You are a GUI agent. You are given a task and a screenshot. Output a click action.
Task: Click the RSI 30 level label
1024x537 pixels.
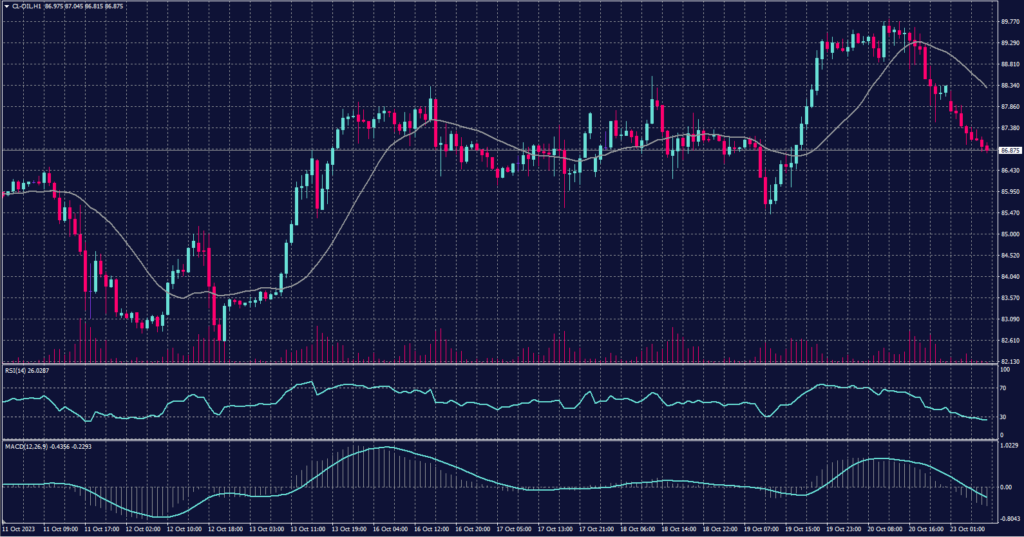(1004, 418)
